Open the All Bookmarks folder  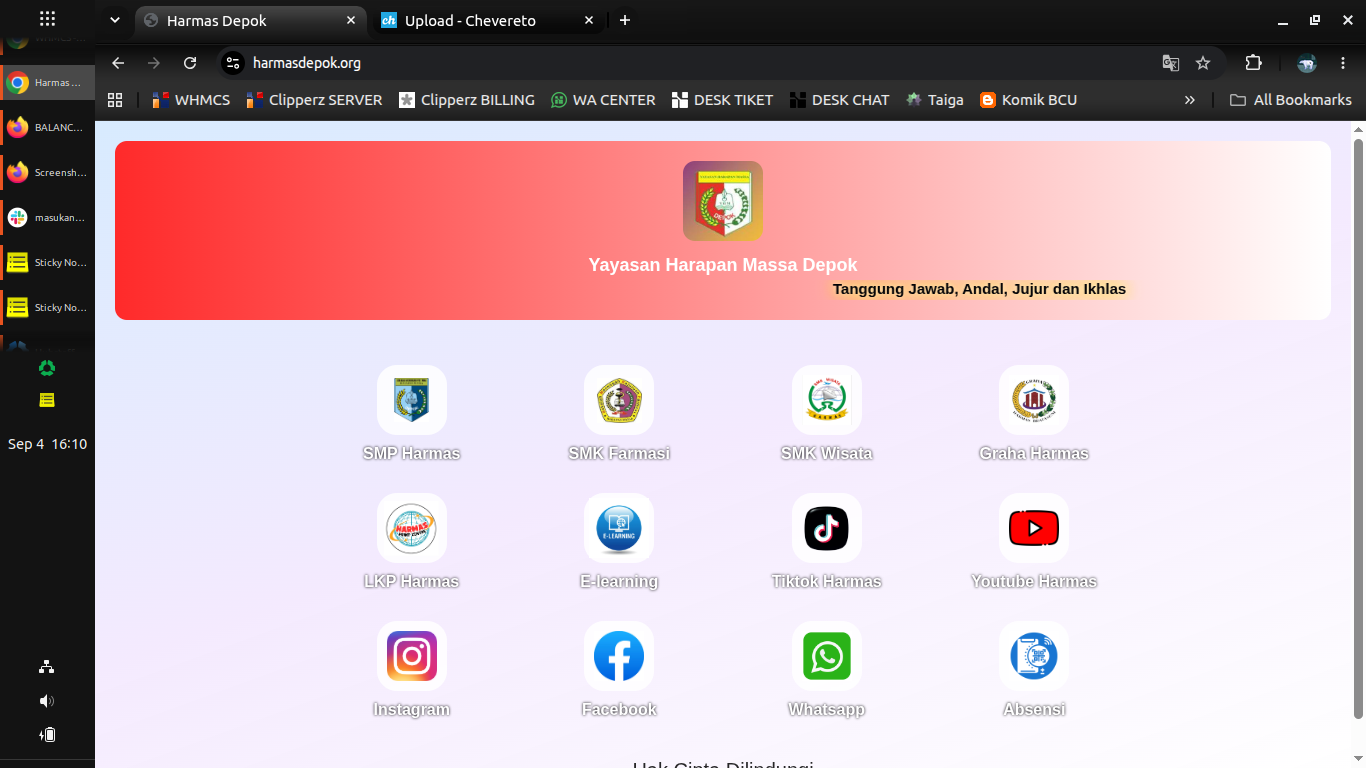[1290, 100]
